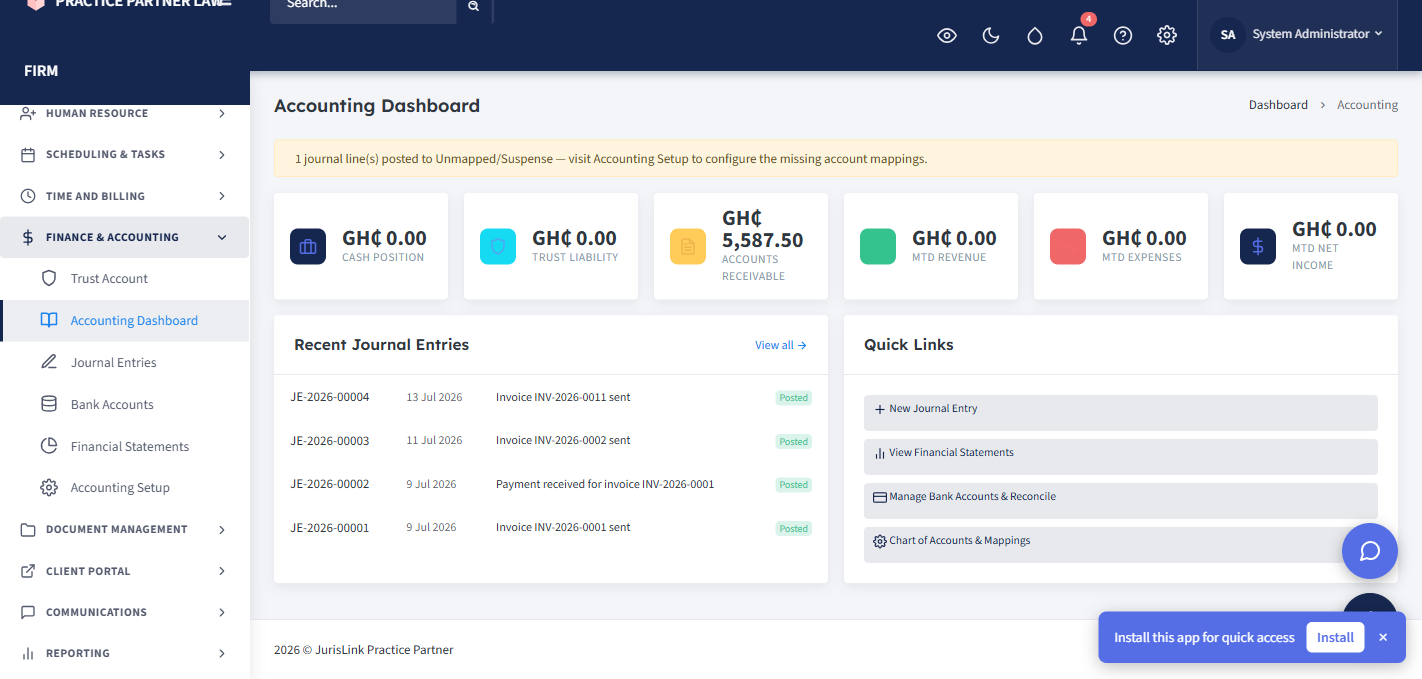
Task: Click the Accounting Setup gear icon
Action: tap(48, 488)
